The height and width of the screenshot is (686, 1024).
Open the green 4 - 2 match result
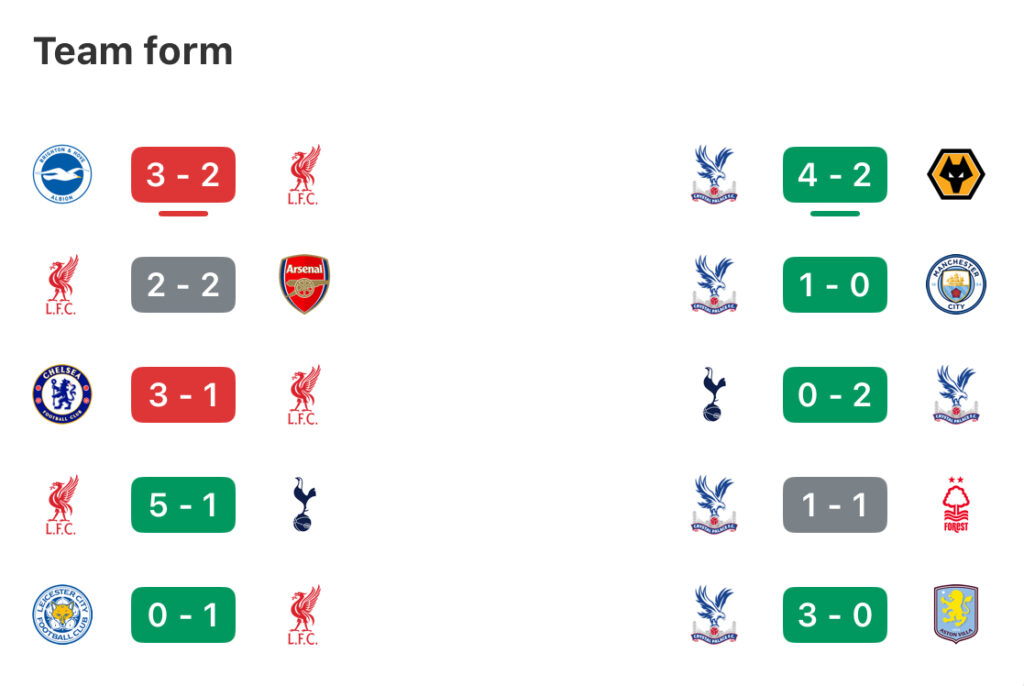click(x=835, y=174)
